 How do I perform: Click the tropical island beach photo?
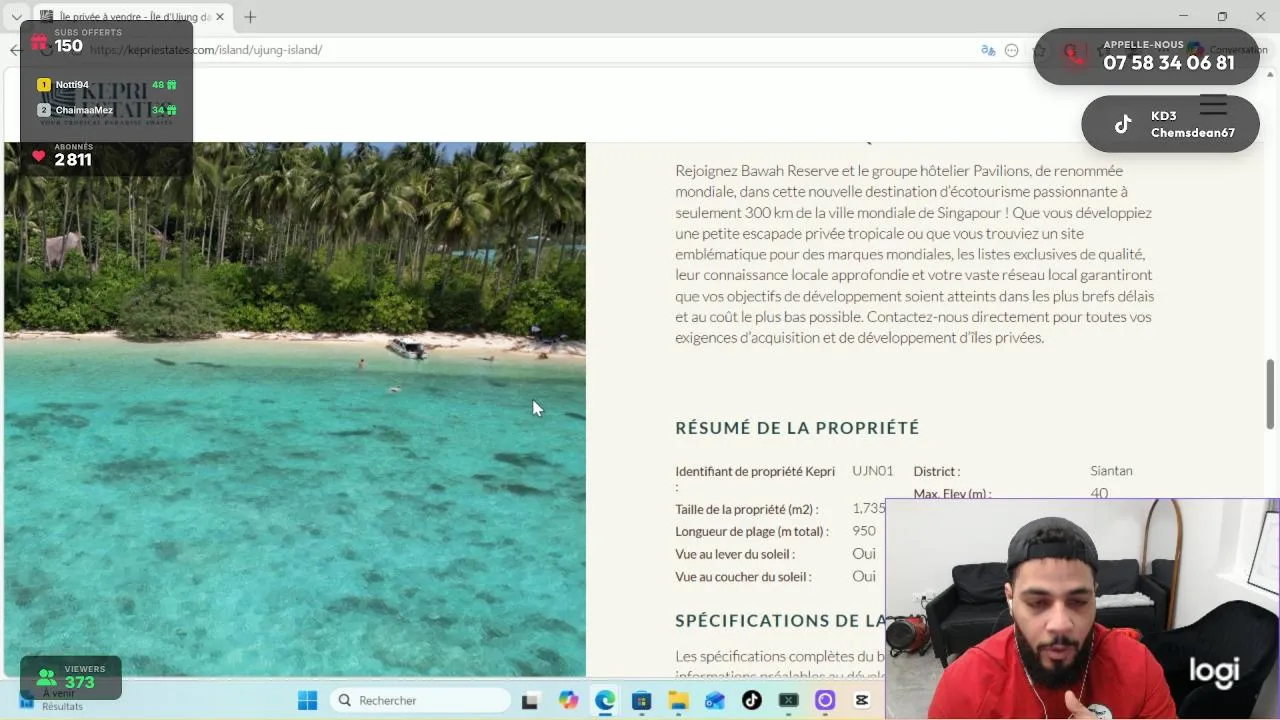click(x=295, y=410)
